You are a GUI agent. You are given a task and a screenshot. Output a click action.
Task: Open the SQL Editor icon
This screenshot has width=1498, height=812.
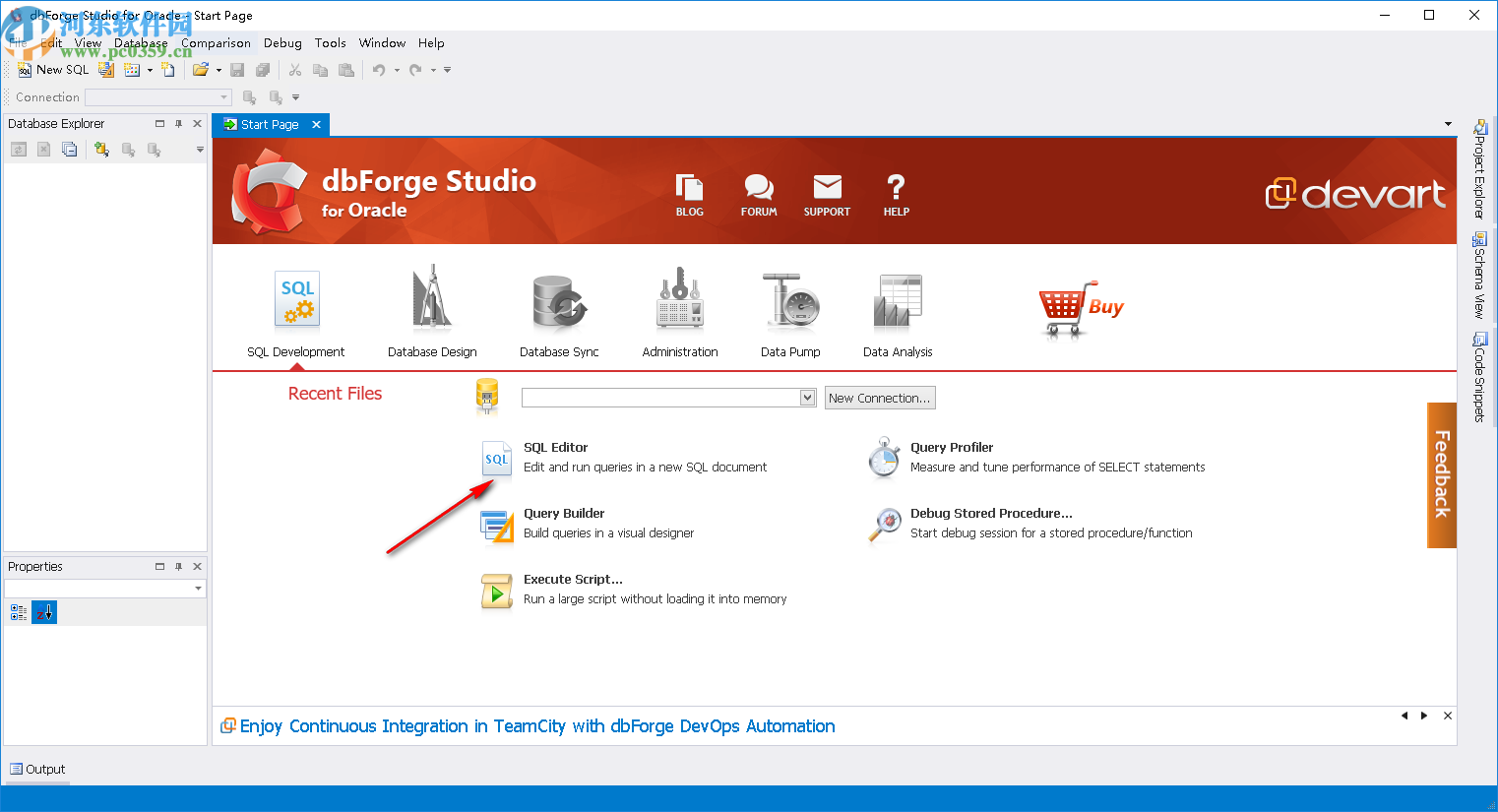pos(496,458)
